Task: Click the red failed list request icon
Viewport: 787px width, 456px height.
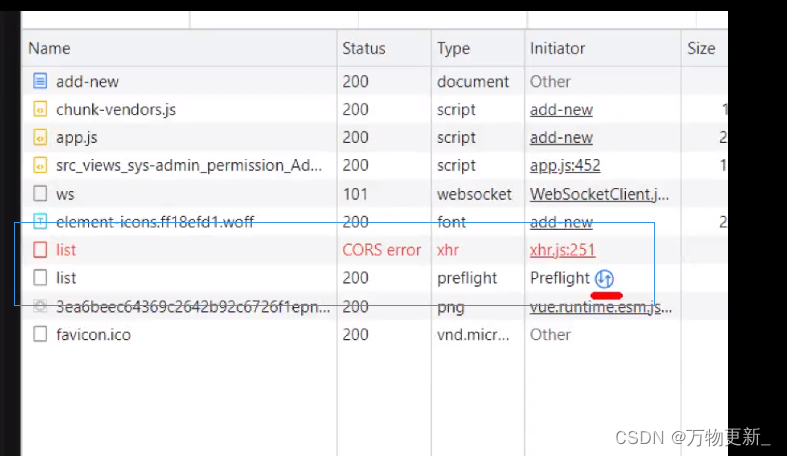Action: [40, 249]
